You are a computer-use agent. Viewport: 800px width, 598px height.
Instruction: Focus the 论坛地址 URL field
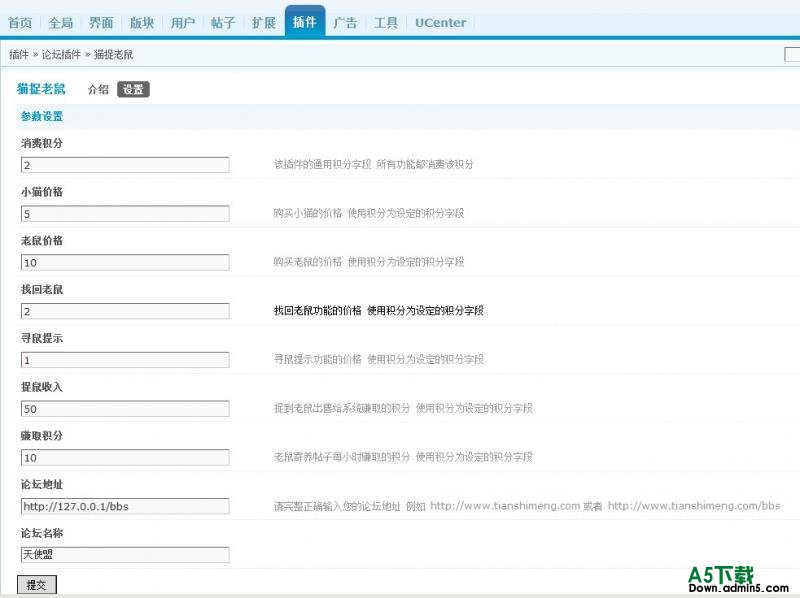tap(125, 506)
